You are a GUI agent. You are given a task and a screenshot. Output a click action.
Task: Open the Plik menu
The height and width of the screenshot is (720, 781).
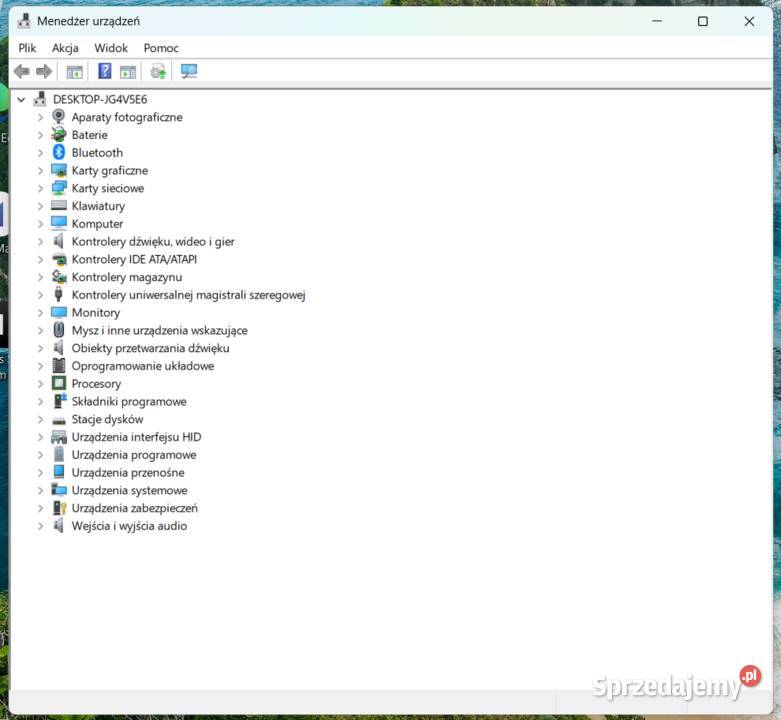pyautogui.click(x=27, y=48)
